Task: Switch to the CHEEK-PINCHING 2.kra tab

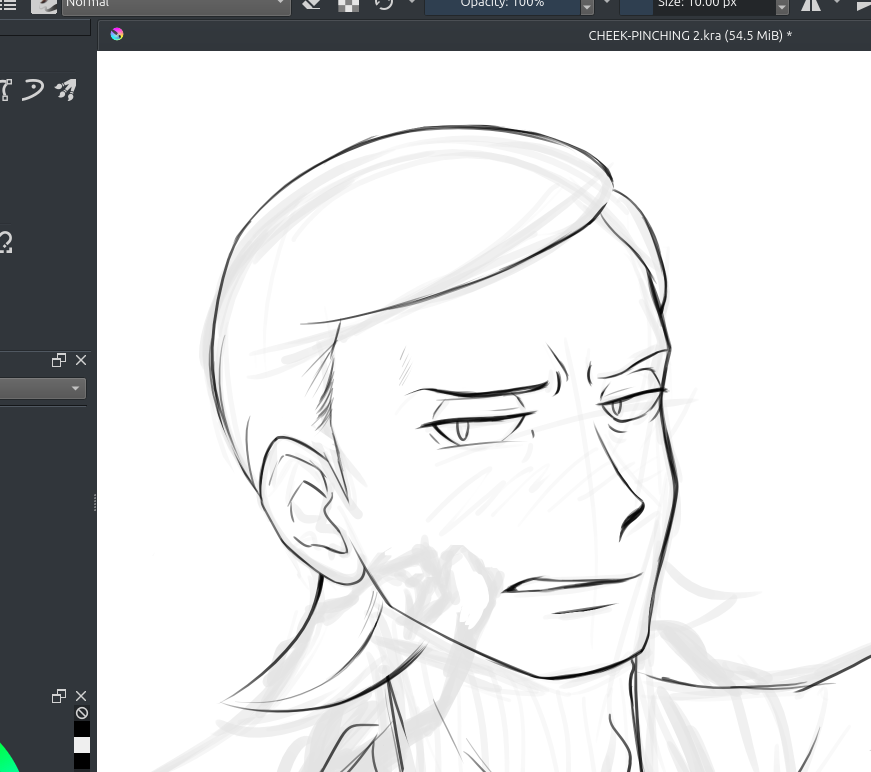Action: pyautogui.click(x=690, y=35)
